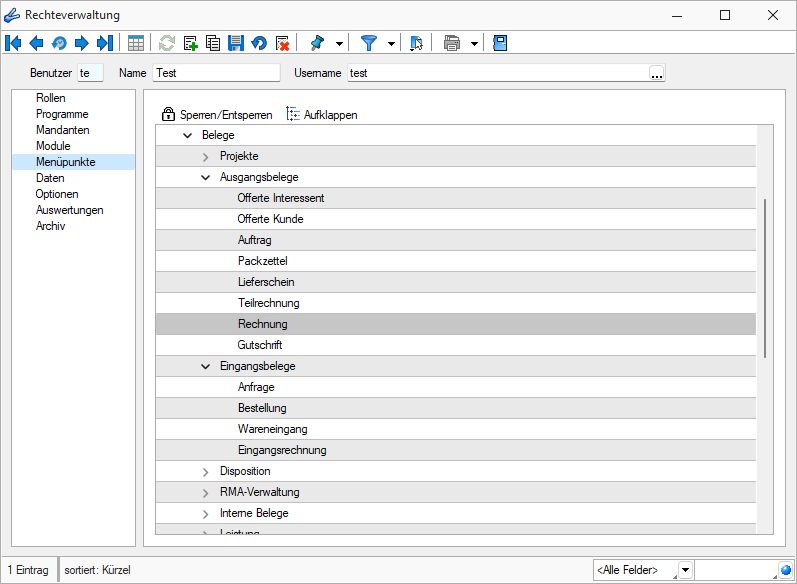The image size is (797, 584).
Task: Select the Lieferschein tree entry
Action: coord(266,282)
